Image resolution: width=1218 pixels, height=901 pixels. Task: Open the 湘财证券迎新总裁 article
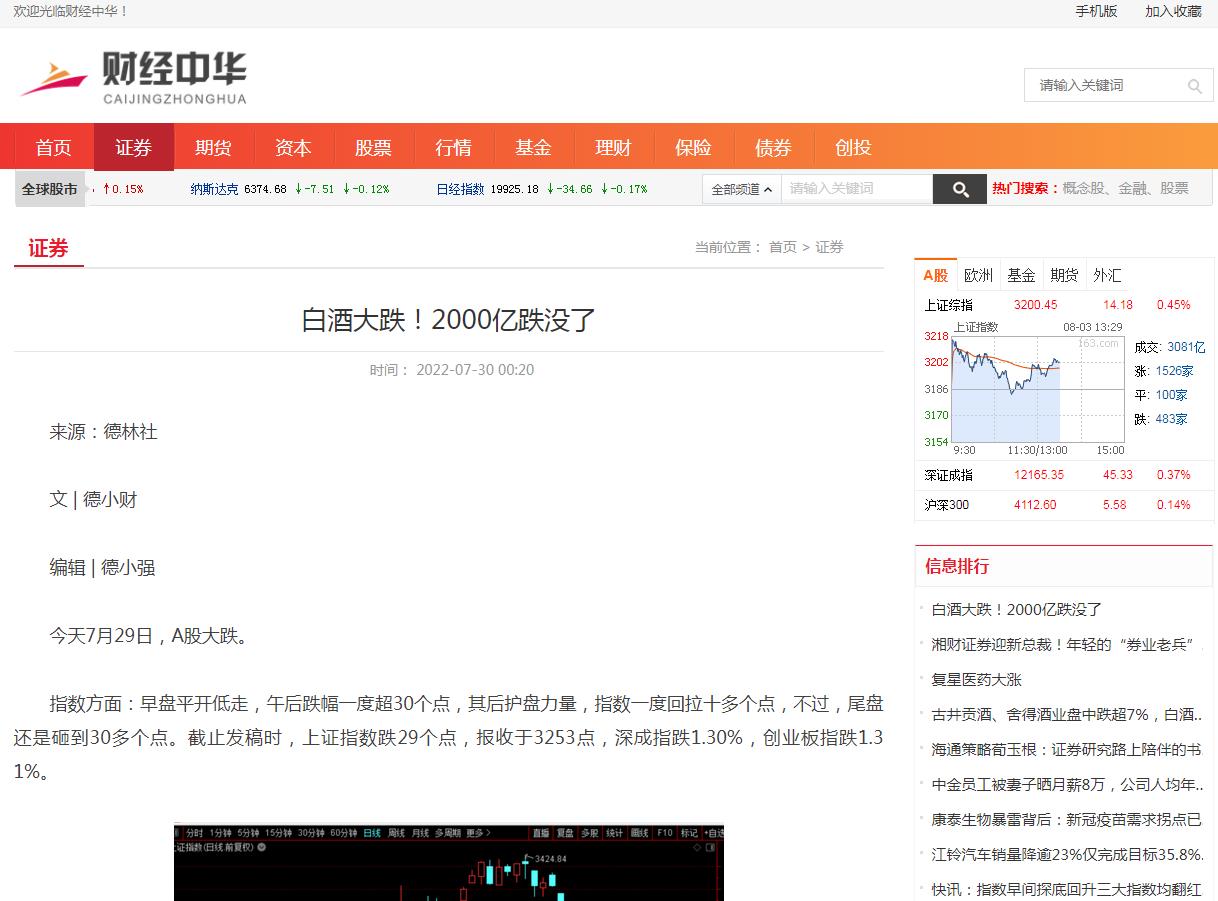[x=1067, y=644]
